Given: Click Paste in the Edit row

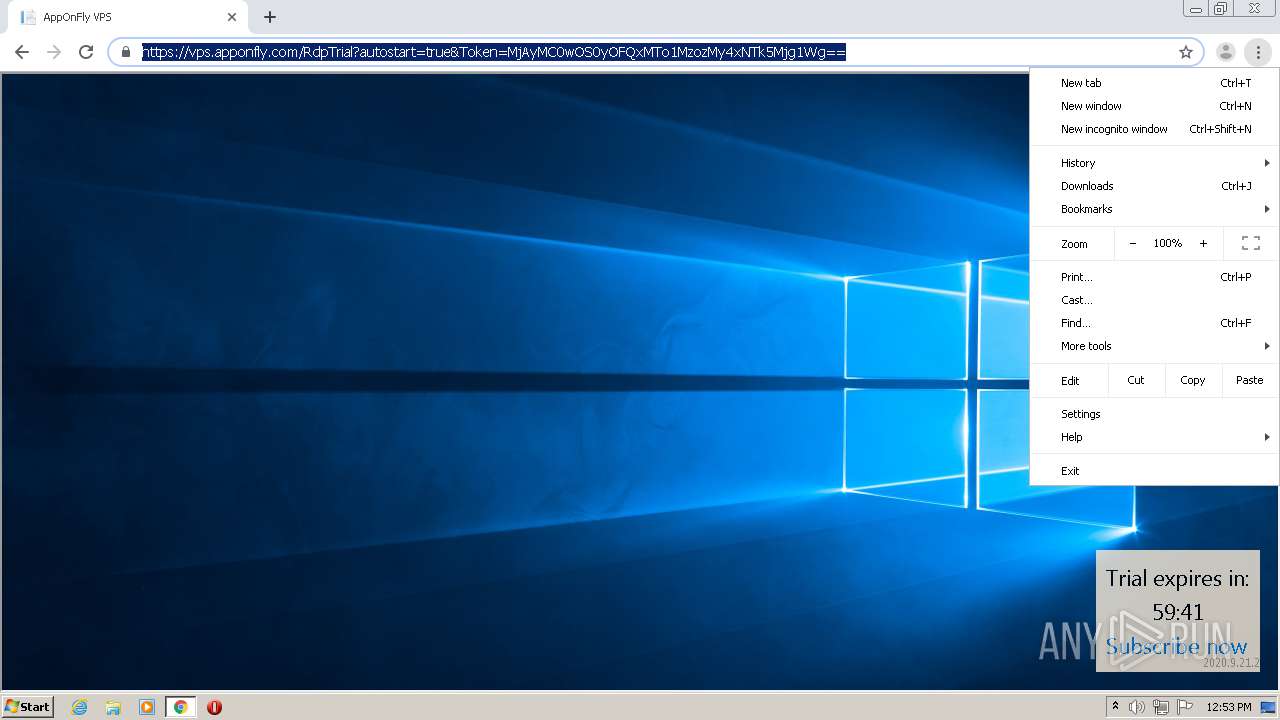Looking at the screenshot, I should (x=1249, y=380).
